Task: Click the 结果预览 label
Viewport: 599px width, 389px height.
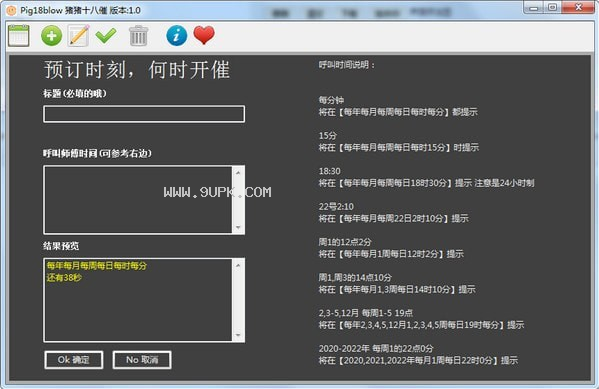Action: 61,246
